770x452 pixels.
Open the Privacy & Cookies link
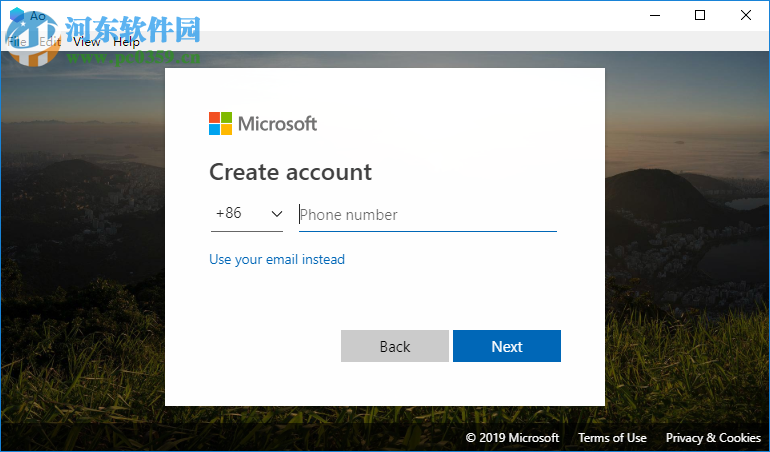[x=713, y=438]
